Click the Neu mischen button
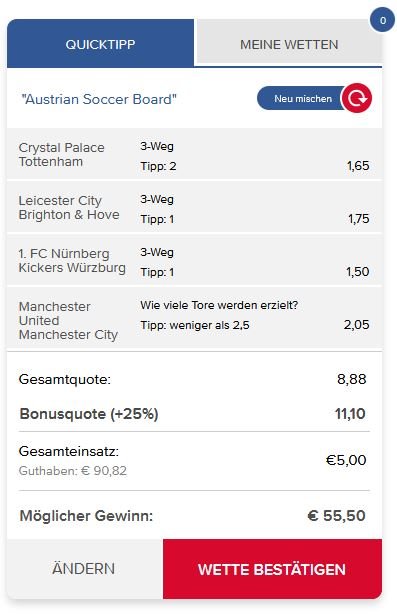Screen dimensions: 397x614 pyautogui.click(x=301, y=98)
